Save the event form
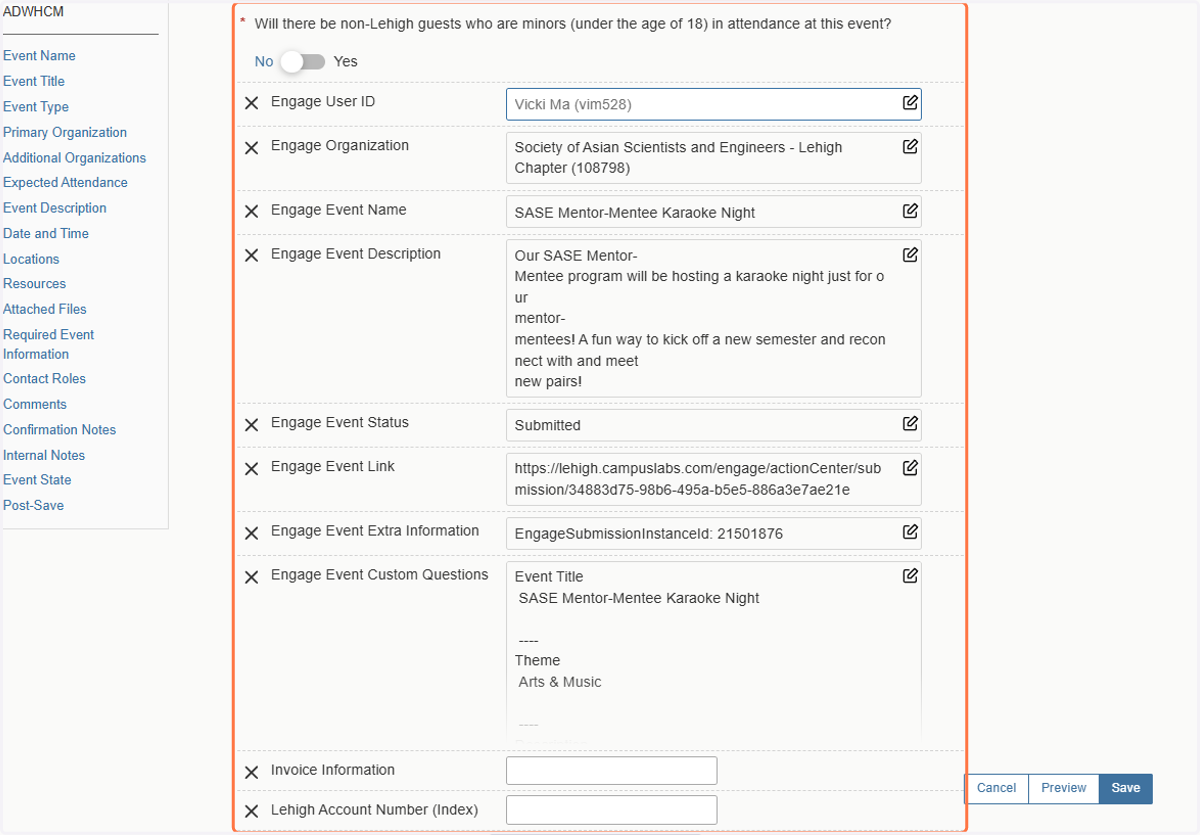Image resolution: width=1200 pixels, height=835 pixels. [x=1126, y=788]
